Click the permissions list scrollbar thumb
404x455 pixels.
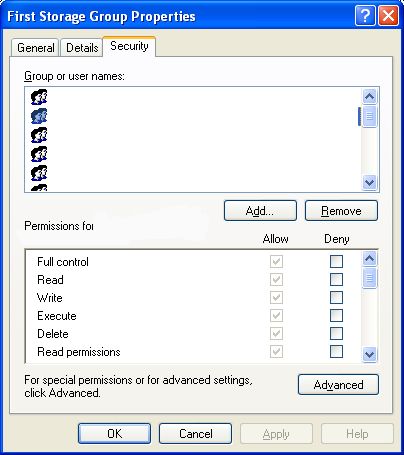pos(369,277)
